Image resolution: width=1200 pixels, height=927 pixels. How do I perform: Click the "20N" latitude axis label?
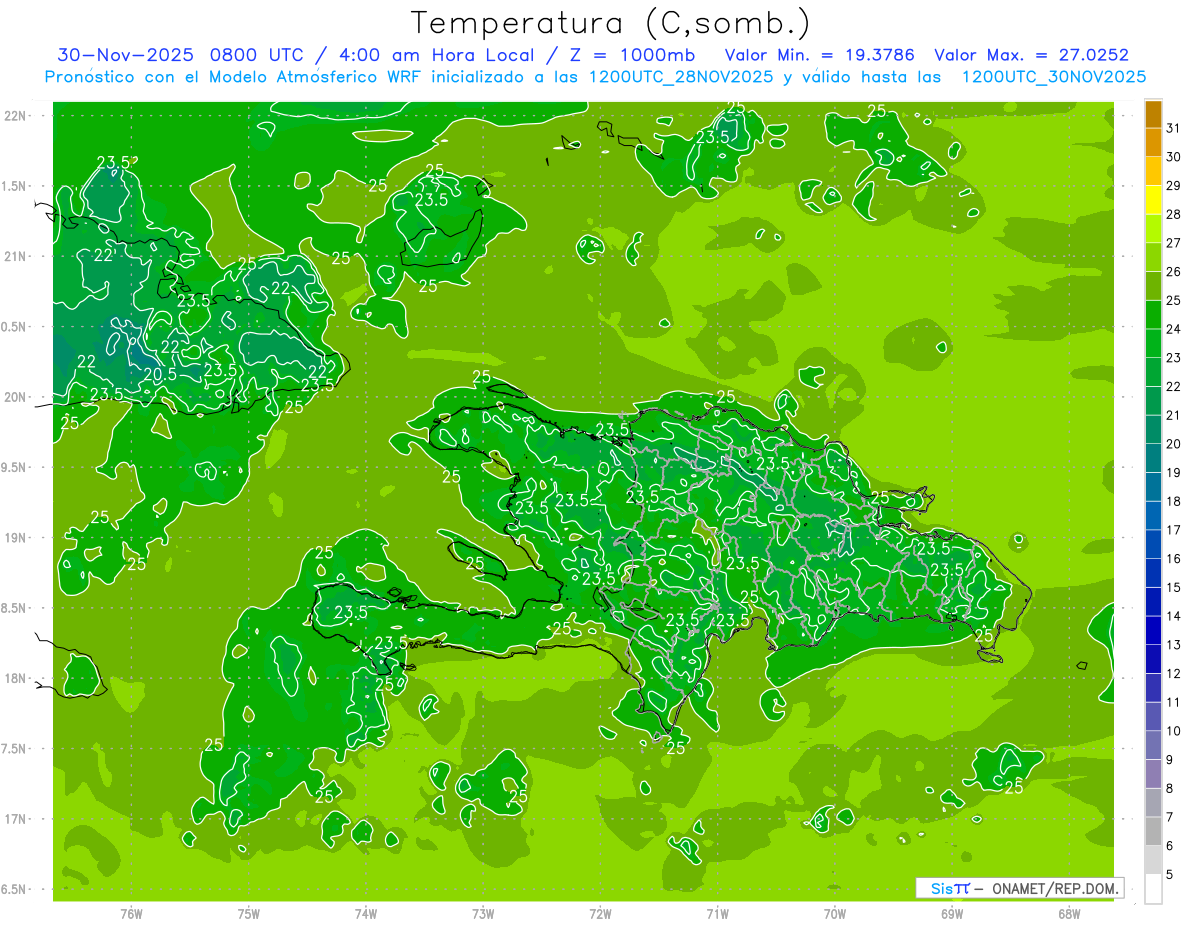(14, 397)
